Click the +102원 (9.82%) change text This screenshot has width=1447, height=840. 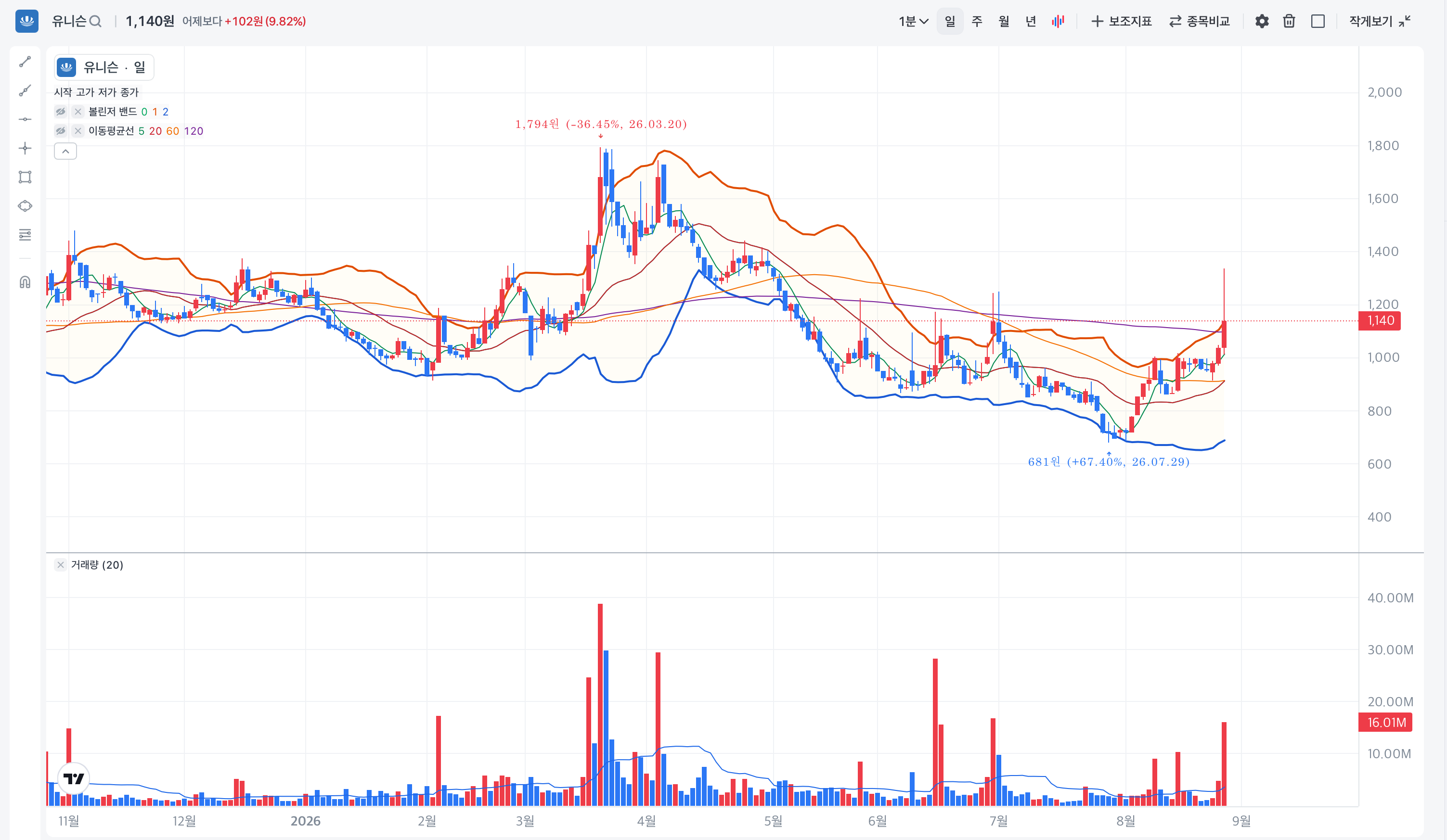click(x=265, y=21)
